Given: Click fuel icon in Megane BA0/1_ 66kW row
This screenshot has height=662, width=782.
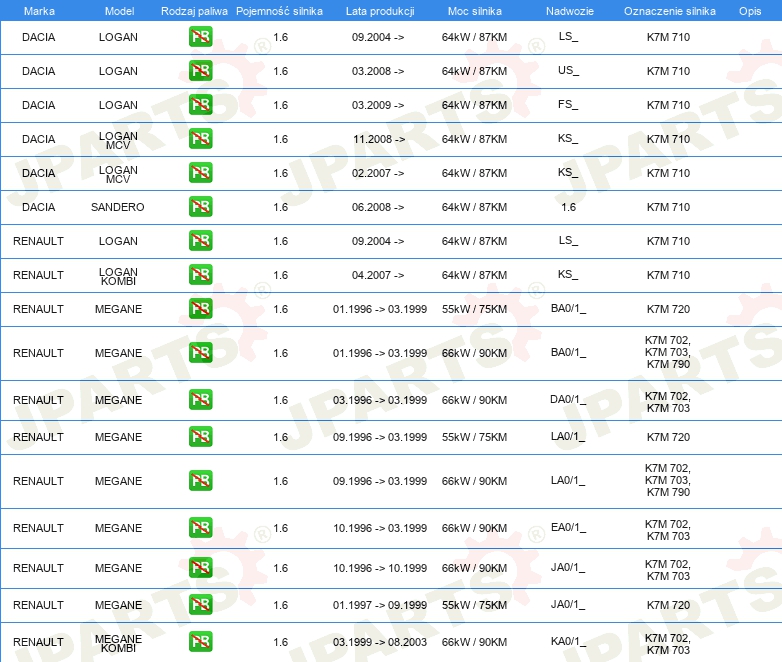Looking at the screenshot, I should pos(200,353).
